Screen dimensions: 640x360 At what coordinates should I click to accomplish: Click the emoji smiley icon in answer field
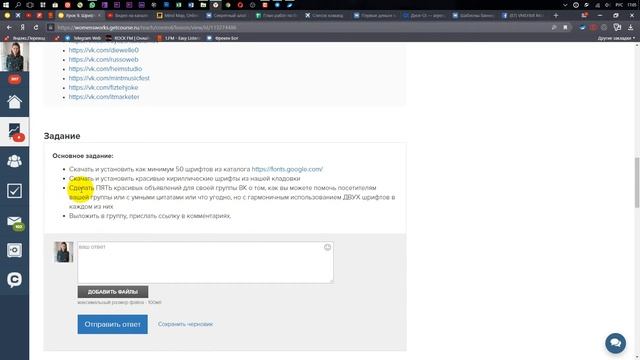coord(327,247)
